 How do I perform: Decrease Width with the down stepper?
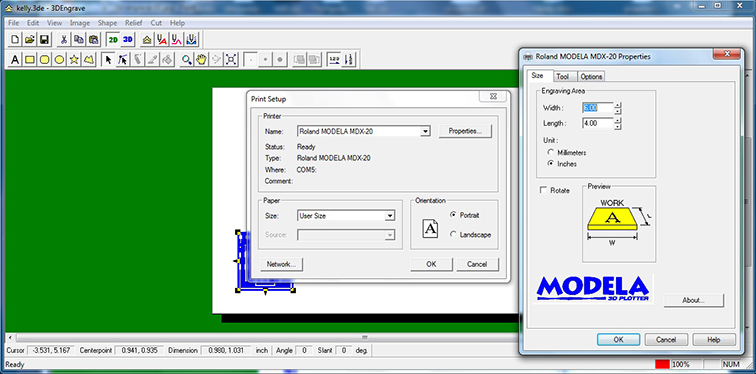[618, 111]
